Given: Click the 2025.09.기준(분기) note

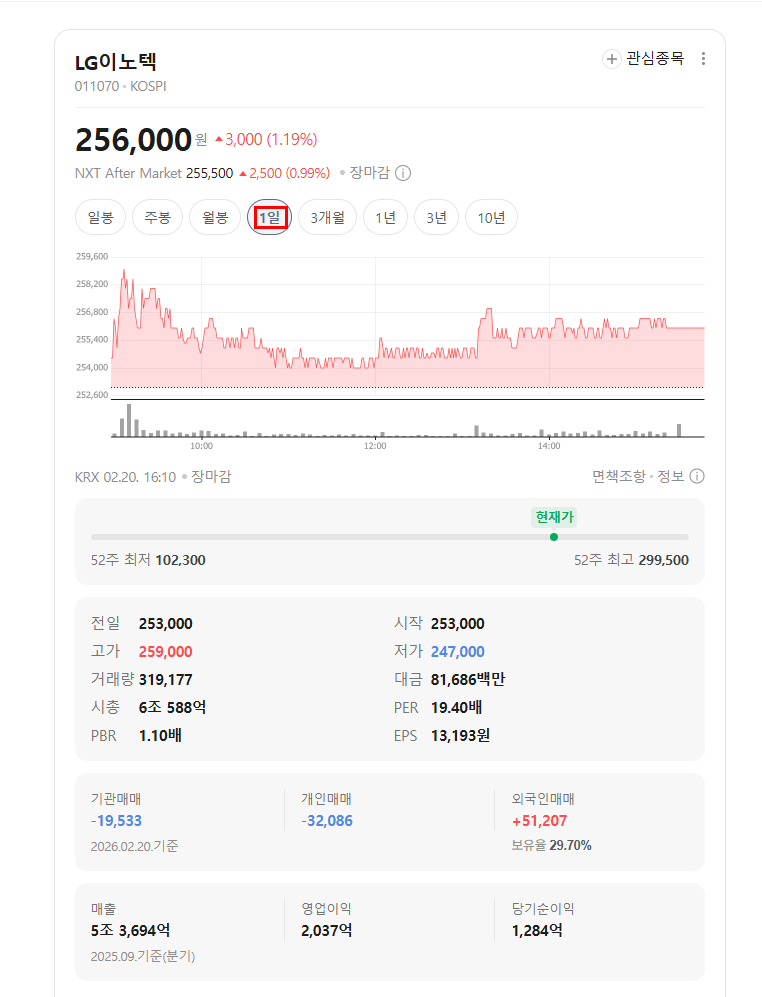Looking at the screenshot, I should click(142, 956).
